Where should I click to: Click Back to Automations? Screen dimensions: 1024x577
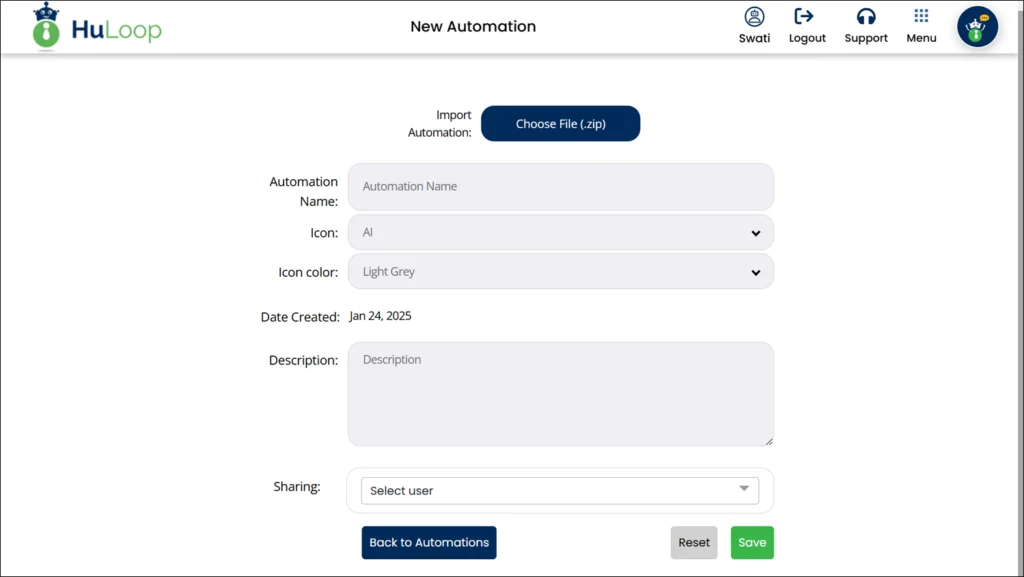(428, 542)
